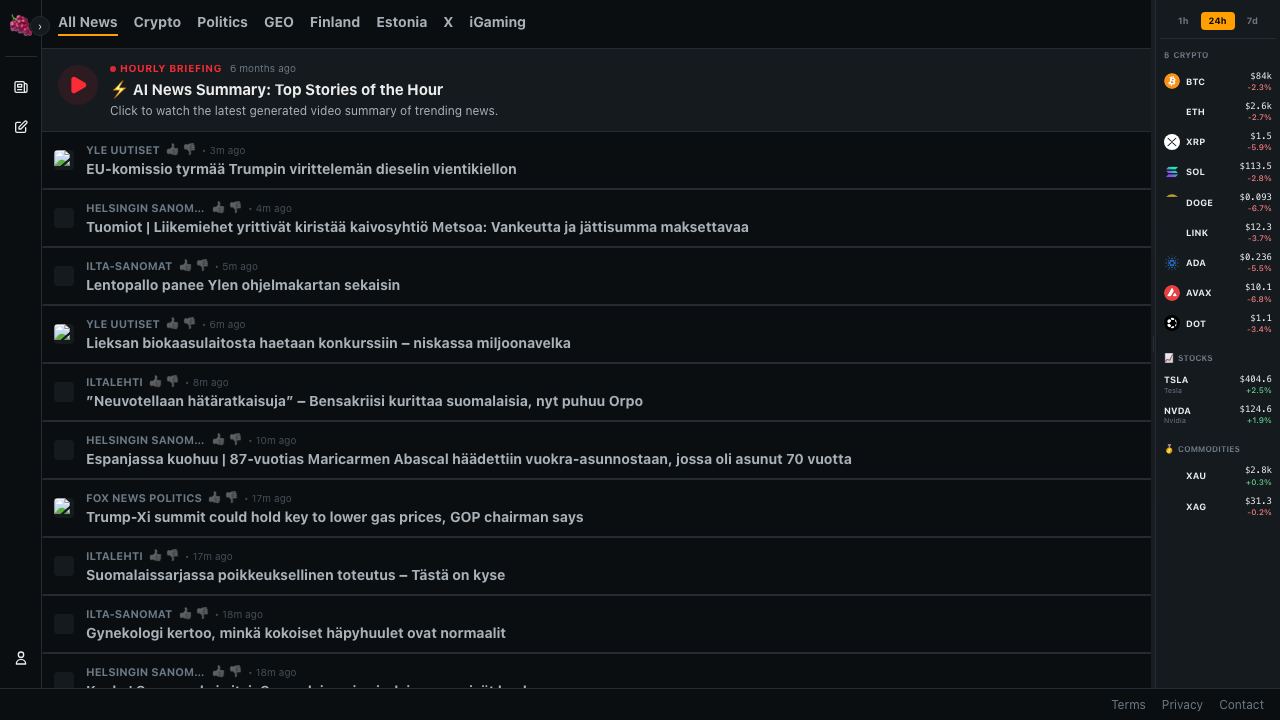
Task: Thumbs up the EU-komissio diesel story
Action: [x=173, y=150]
